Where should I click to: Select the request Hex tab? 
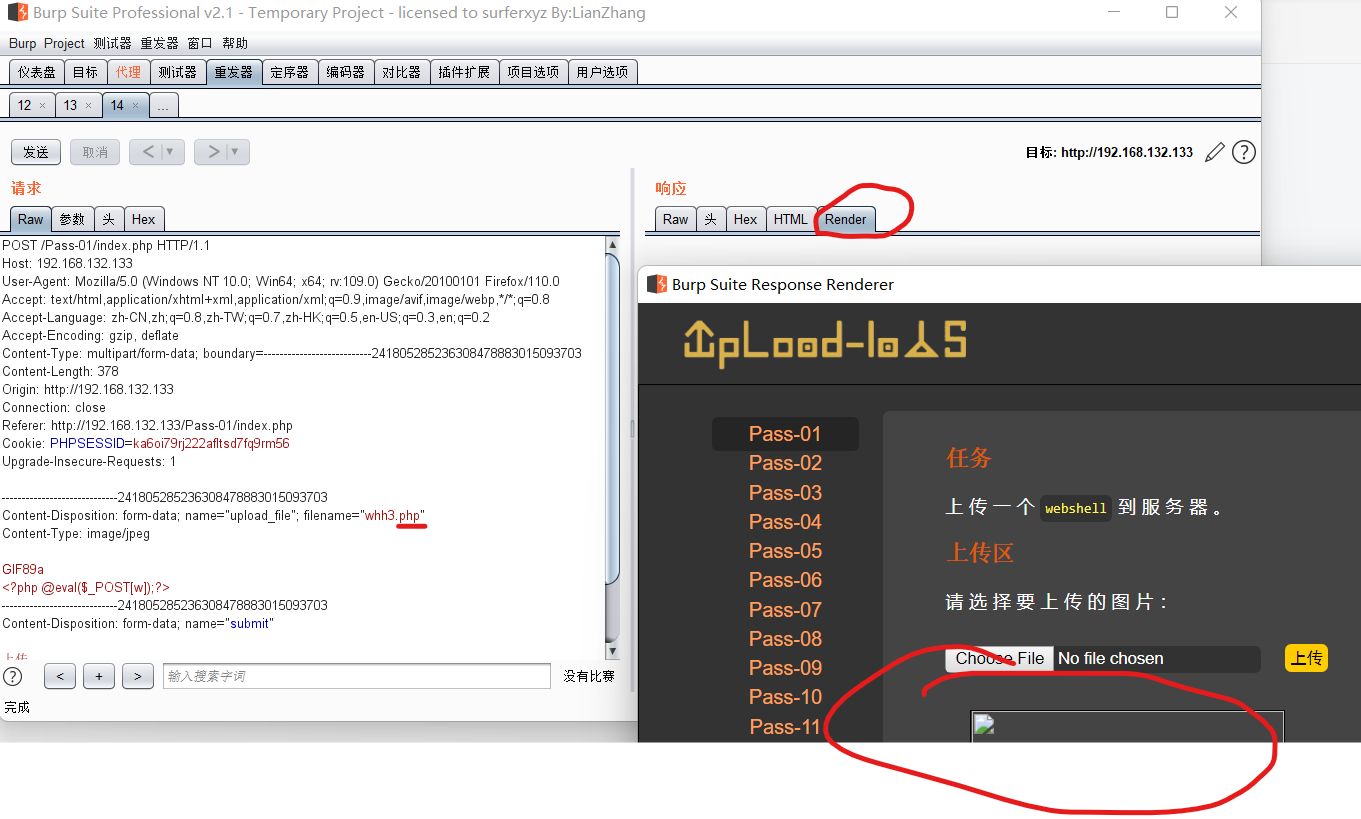(144, 219)
